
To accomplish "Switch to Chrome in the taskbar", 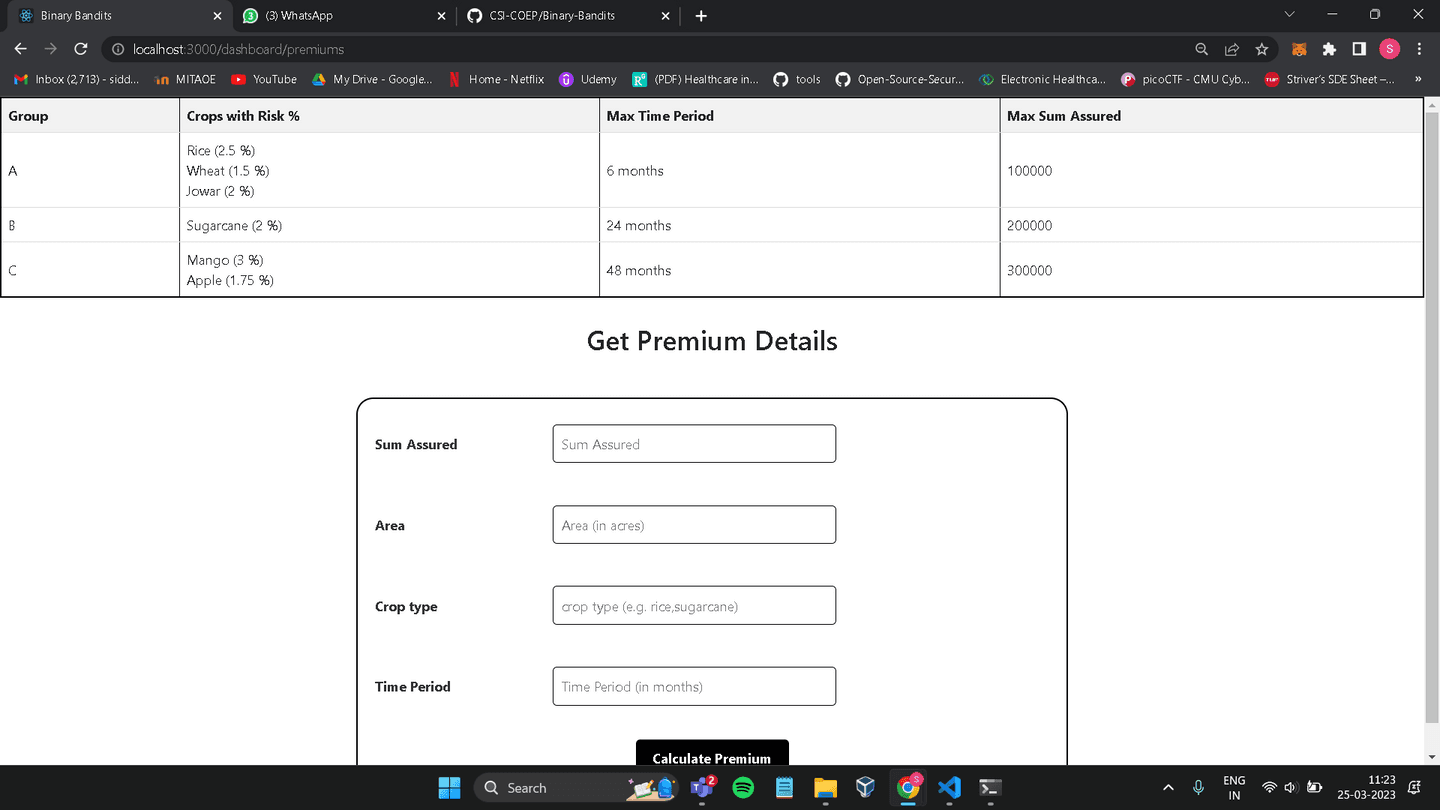I will 908,788.
